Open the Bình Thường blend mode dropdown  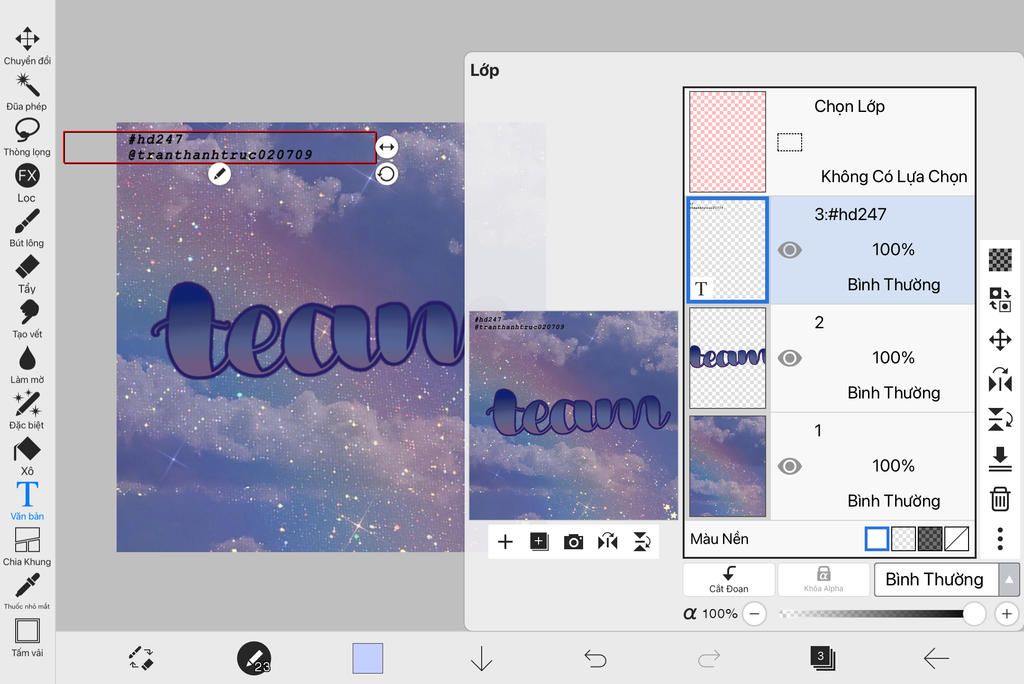click(945, 580)
